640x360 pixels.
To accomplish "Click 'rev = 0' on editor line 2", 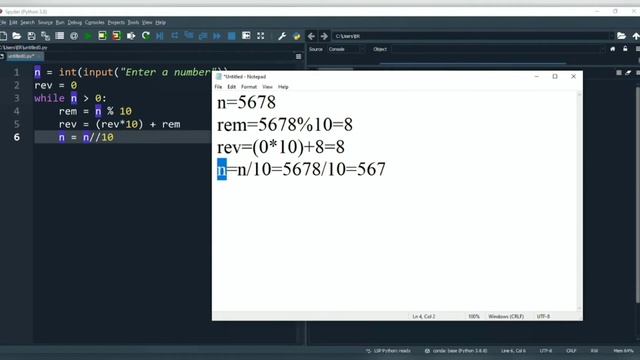I will tap(56, 85).
